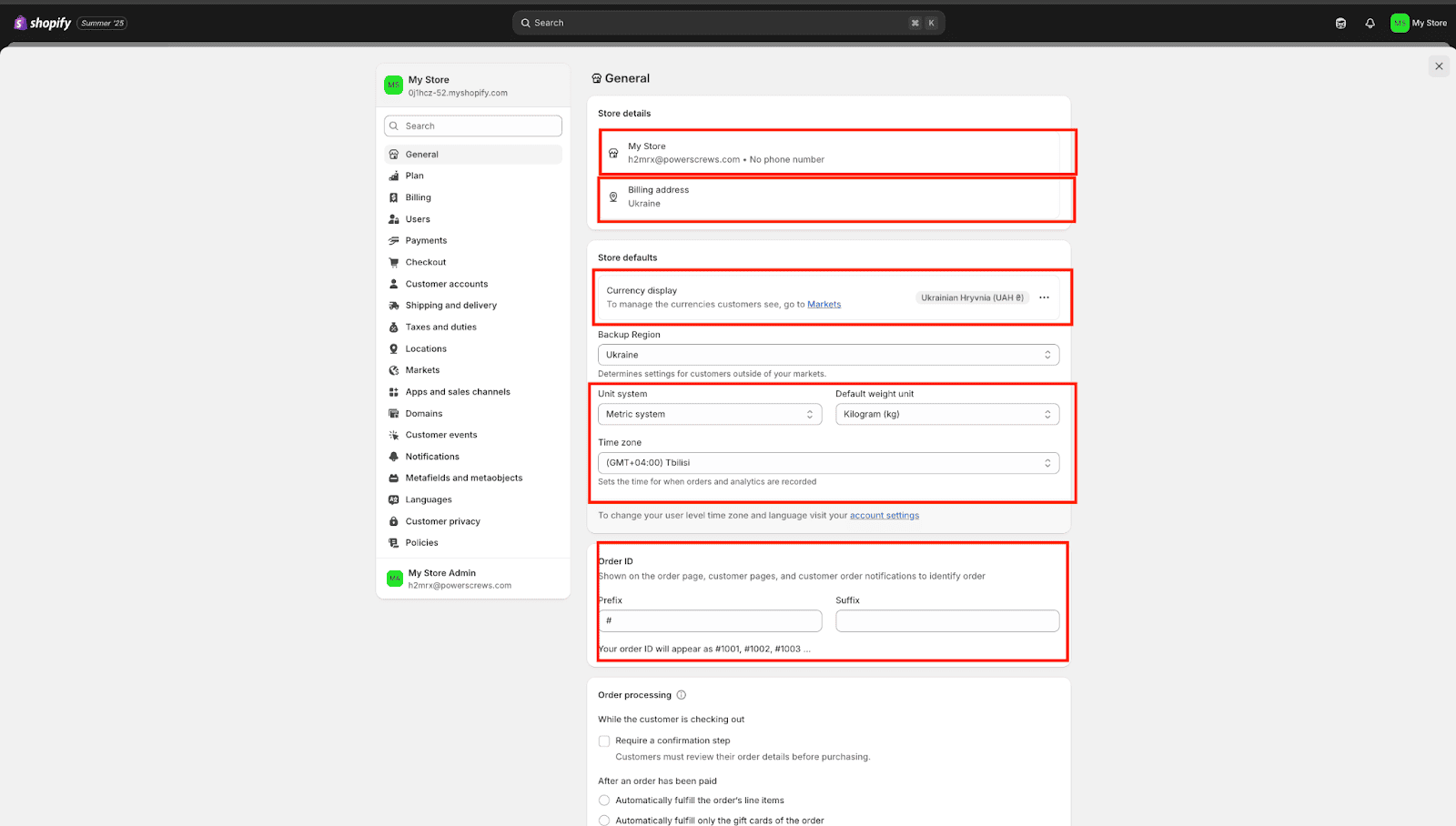Viewport: 1456px width, 826px height.
Task: Open the Unit system dropdown
Action: [x=710, y=414]
